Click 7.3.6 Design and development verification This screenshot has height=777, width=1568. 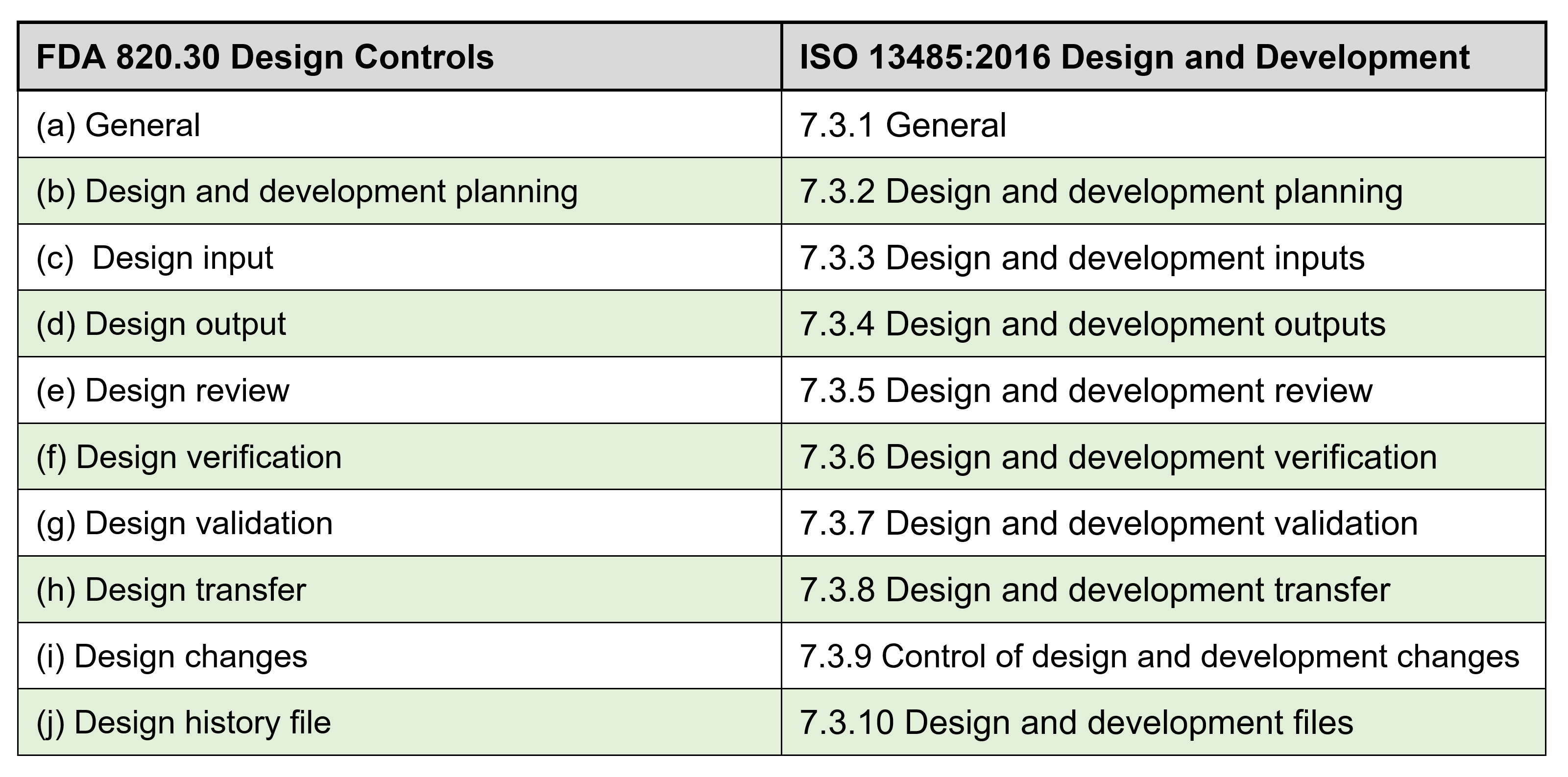pos(1117,457)
